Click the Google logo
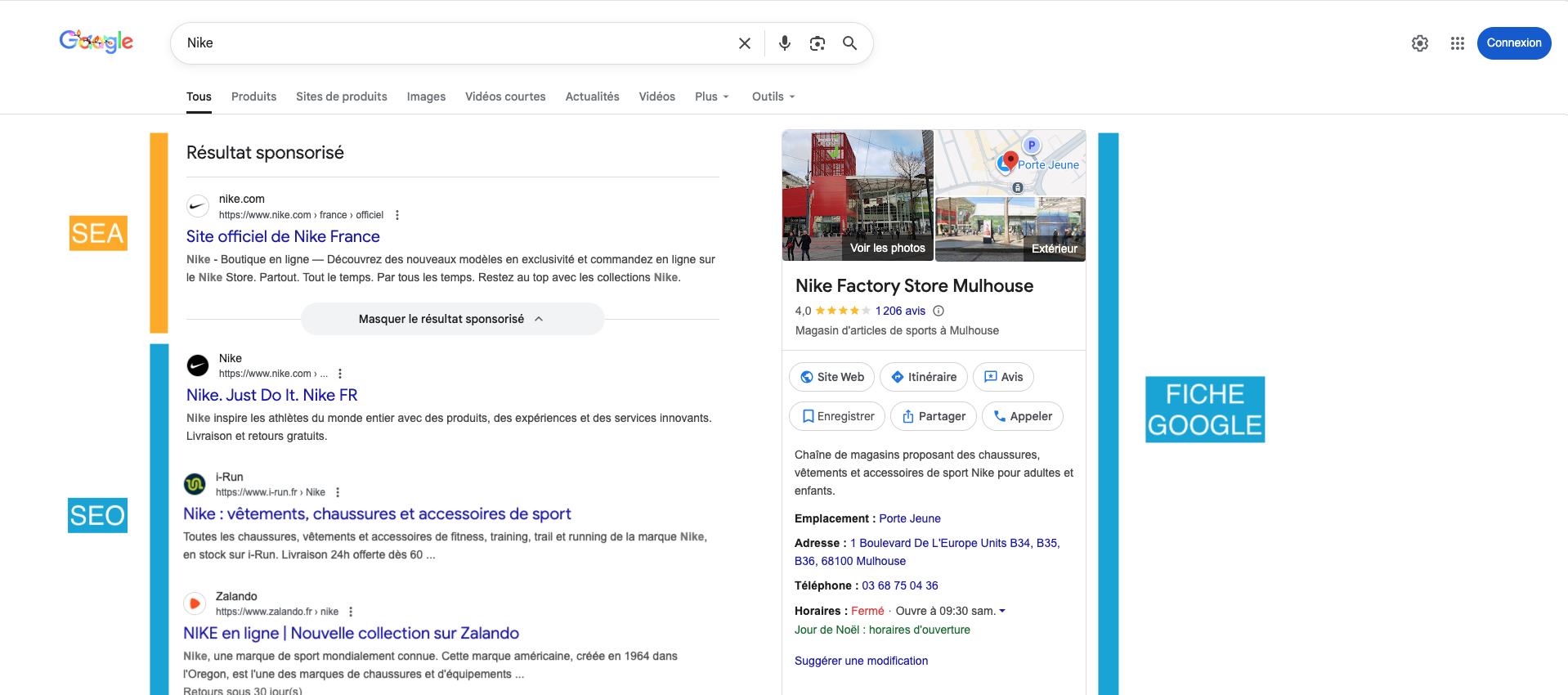 coord(96,42)
